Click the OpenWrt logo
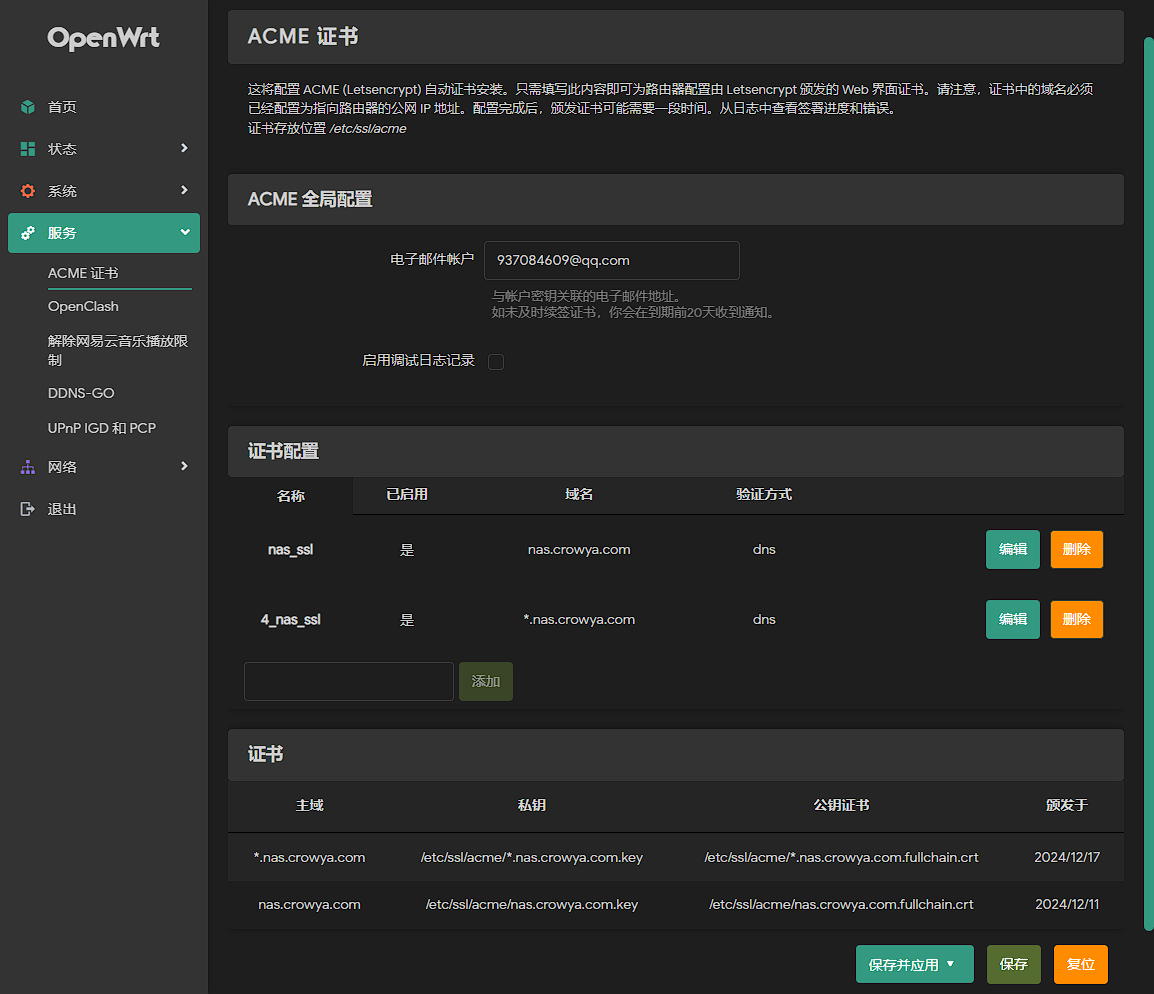Screen dimensions: 1154x994 (103, 38)
